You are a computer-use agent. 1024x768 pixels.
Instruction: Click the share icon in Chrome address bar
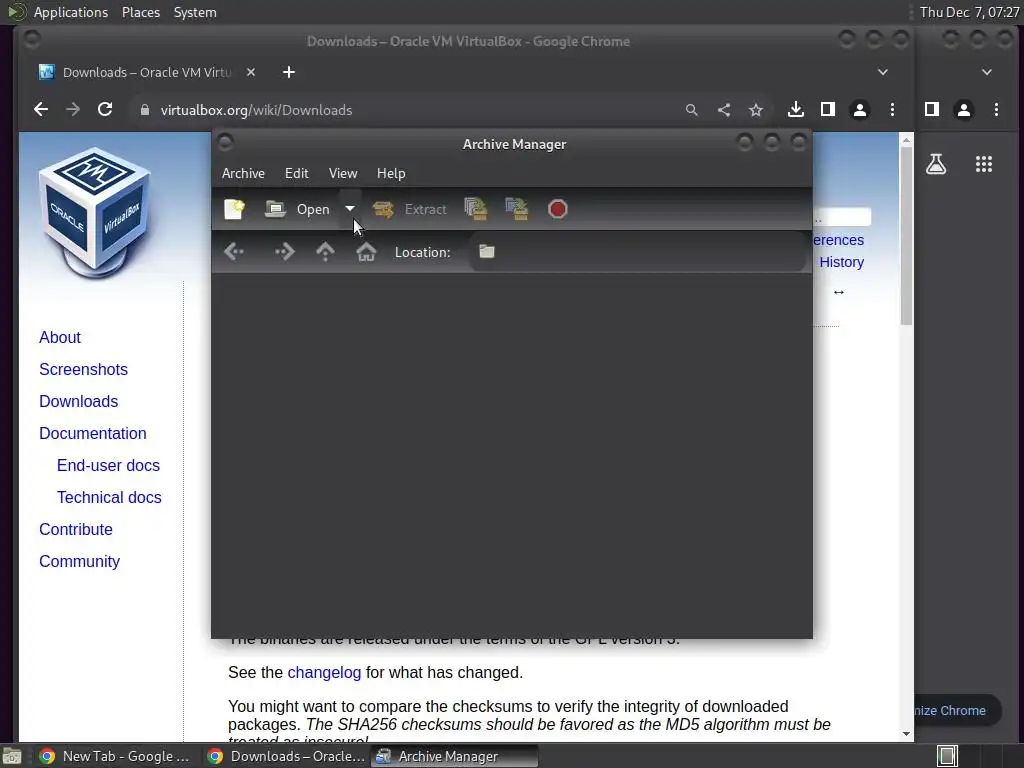[724, 110]
